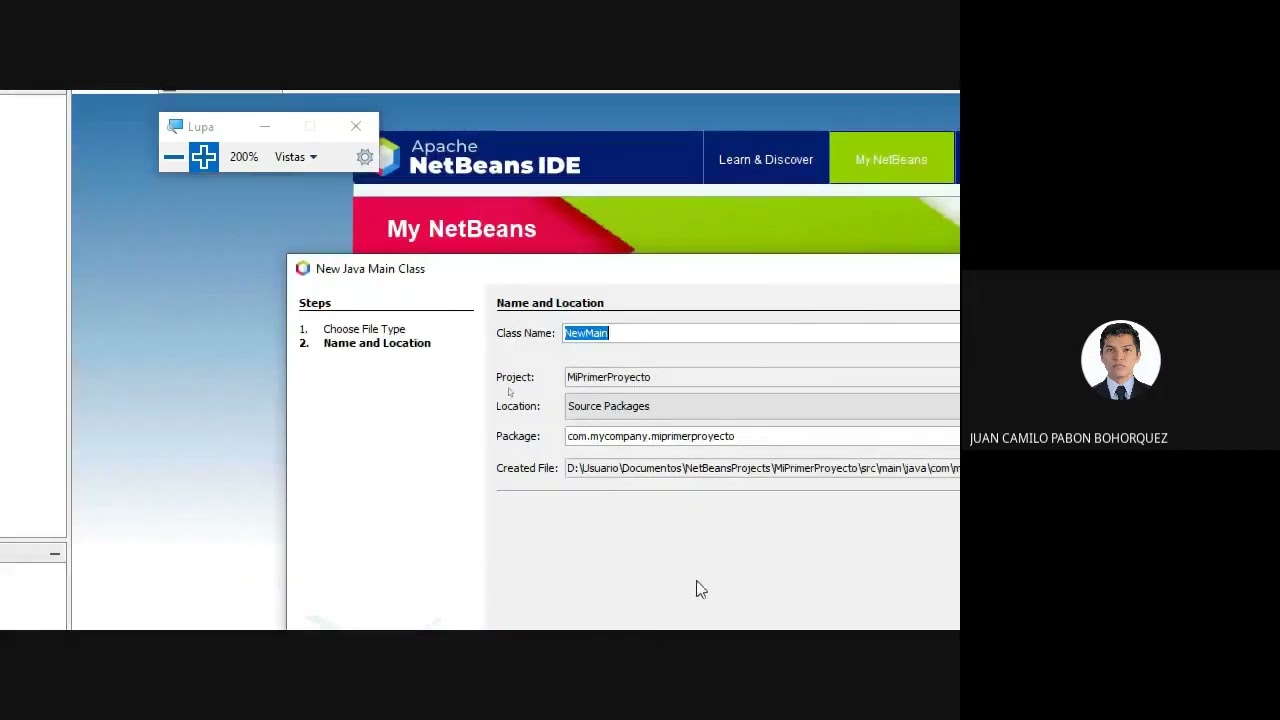This screenshot has width=1280, height=720.
Task: Open the Vistas dropdown in Lupa
Action: pyautogui.click(x=296, y=157)
